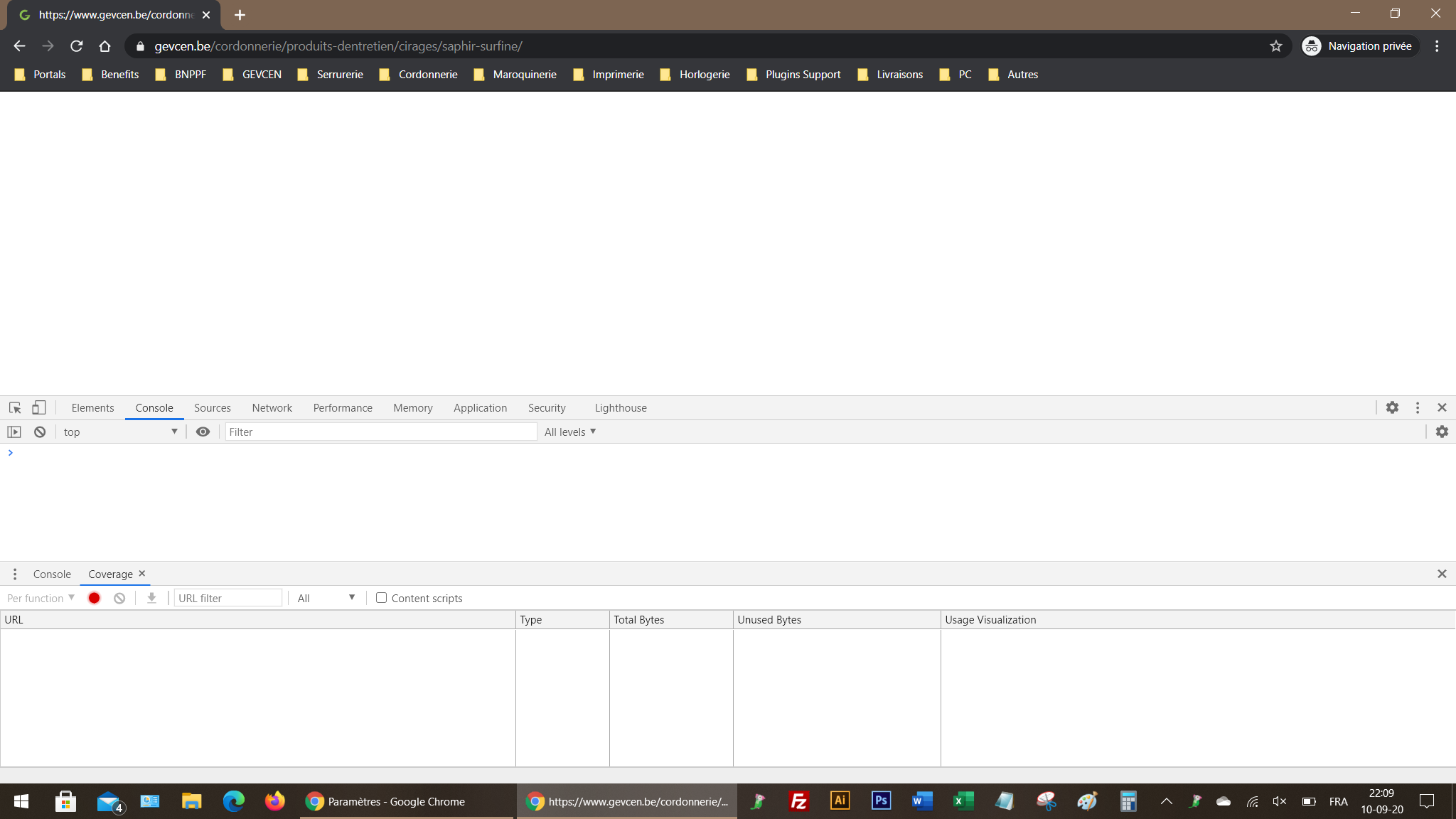Screen dimensions: 1456x819
Task: Open Photoshop from the taskbar
Action: [880, 801]
